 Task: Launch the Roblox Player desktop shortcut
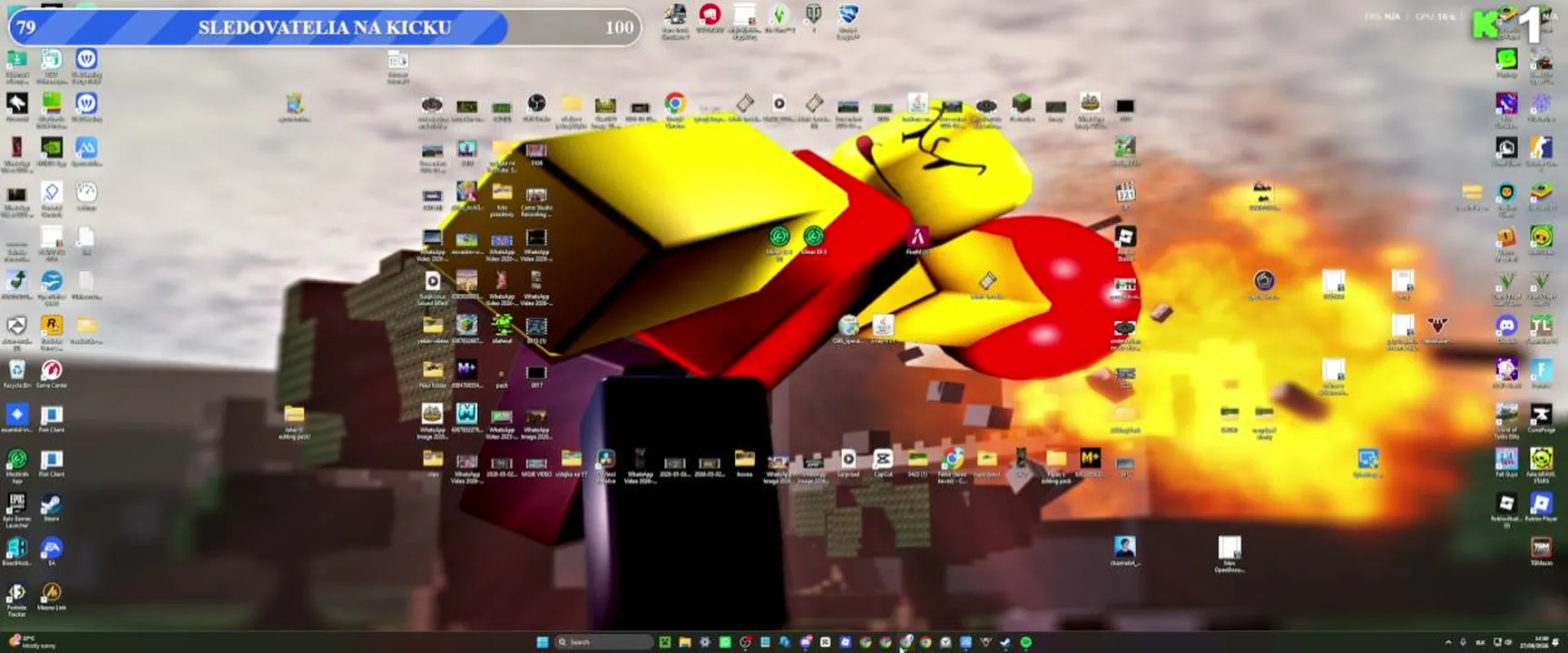click(1542, 506)
